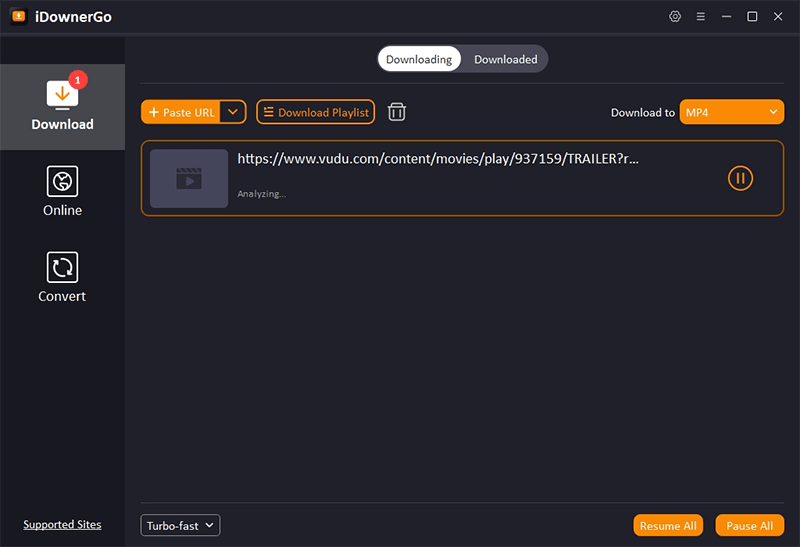
Task: Maximize the iDownerGo window
Action: (752, 16)
